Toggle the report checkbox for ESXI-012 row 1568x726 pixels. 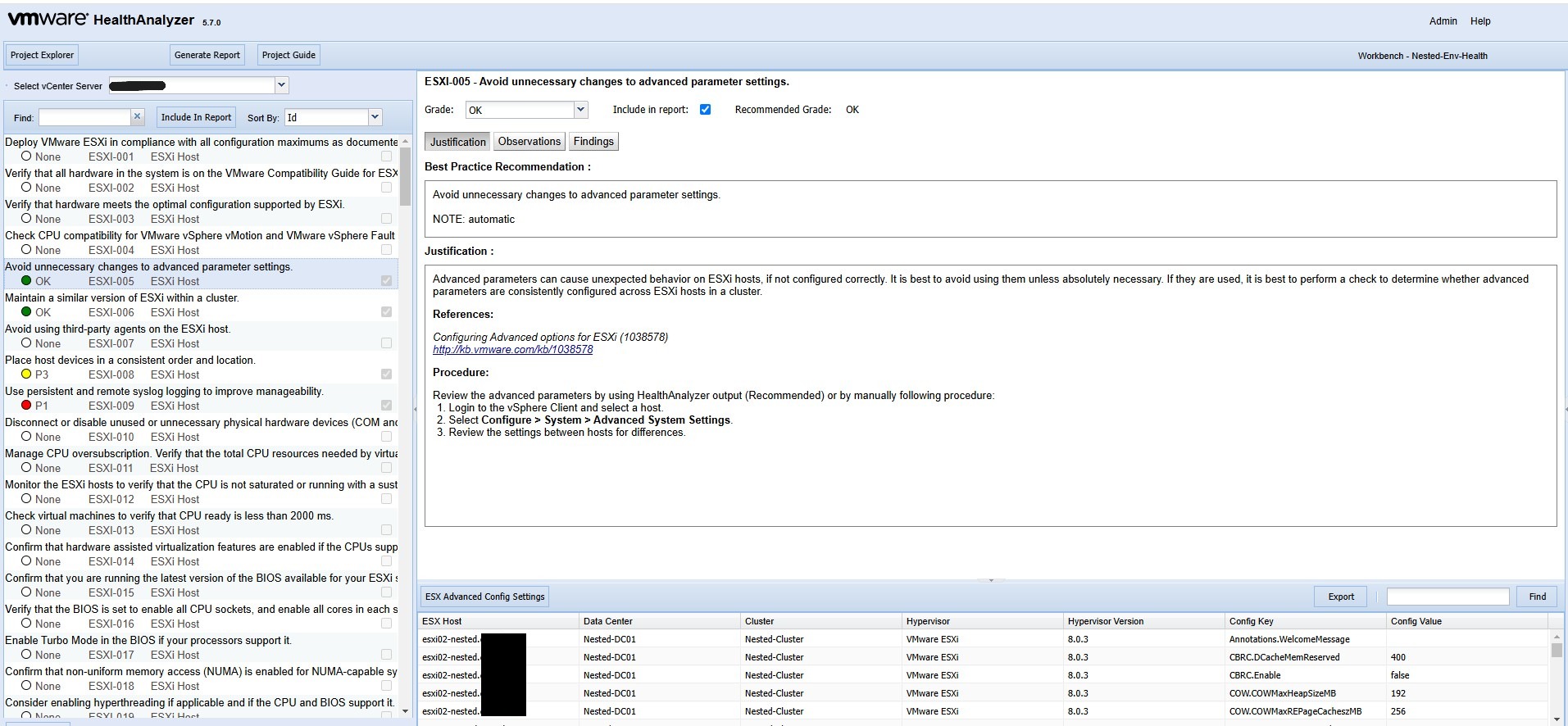[386, 499]
